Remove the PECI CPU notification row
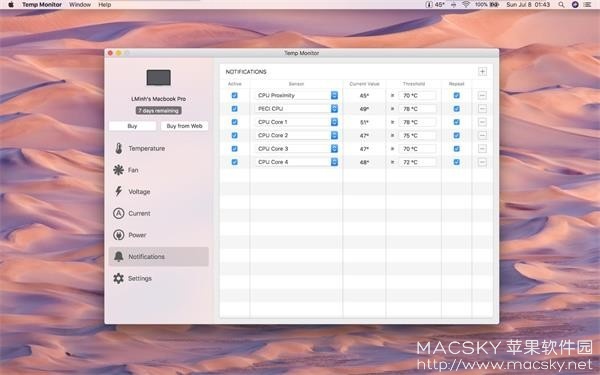 pyautogui.click(x=482, y=109)
